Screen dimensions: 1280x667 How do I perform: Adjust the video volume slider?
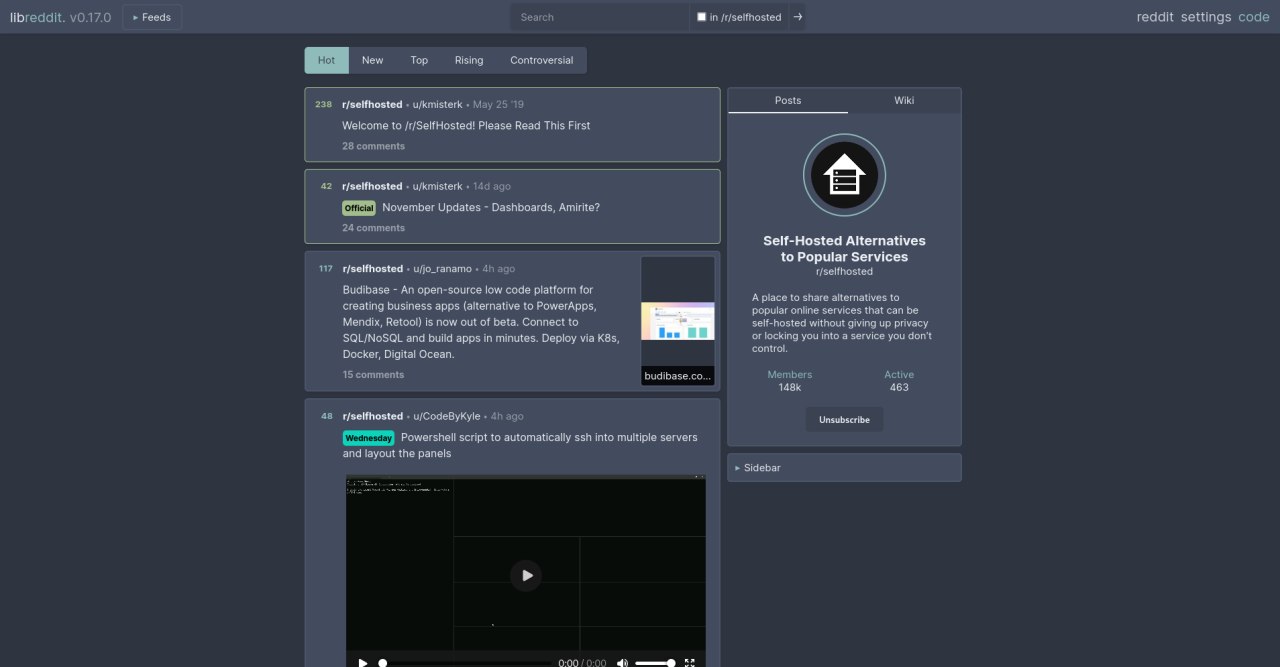click(x=655, y=663)
